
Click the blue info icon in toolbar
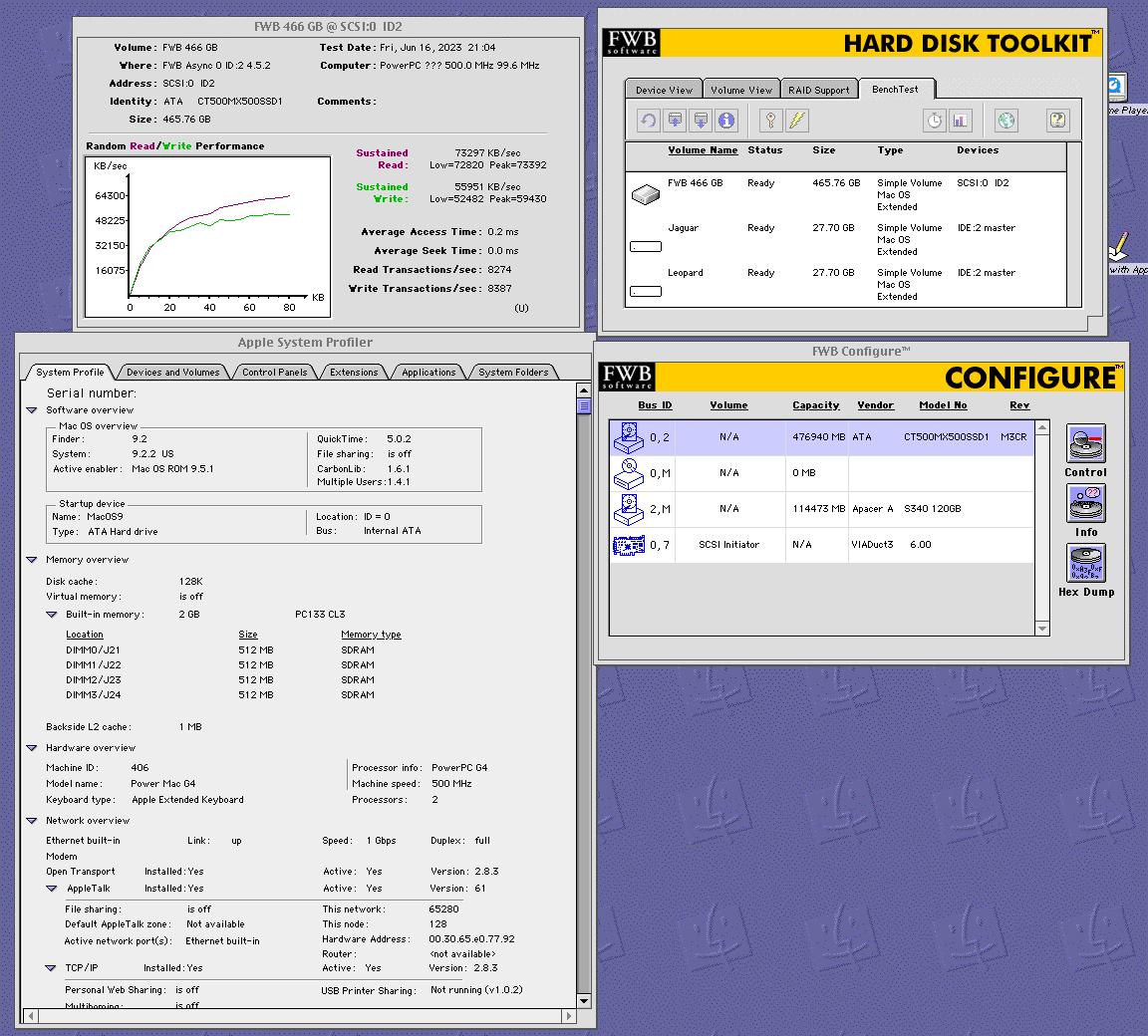(726, 121)
